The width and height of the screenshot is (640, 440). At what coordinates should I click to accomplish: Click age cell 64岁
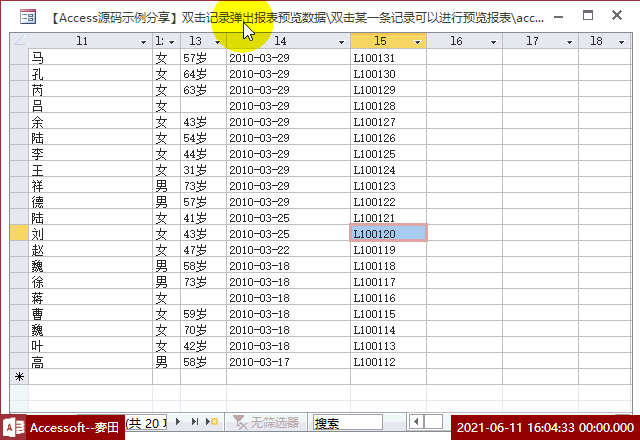pos(203,74)
